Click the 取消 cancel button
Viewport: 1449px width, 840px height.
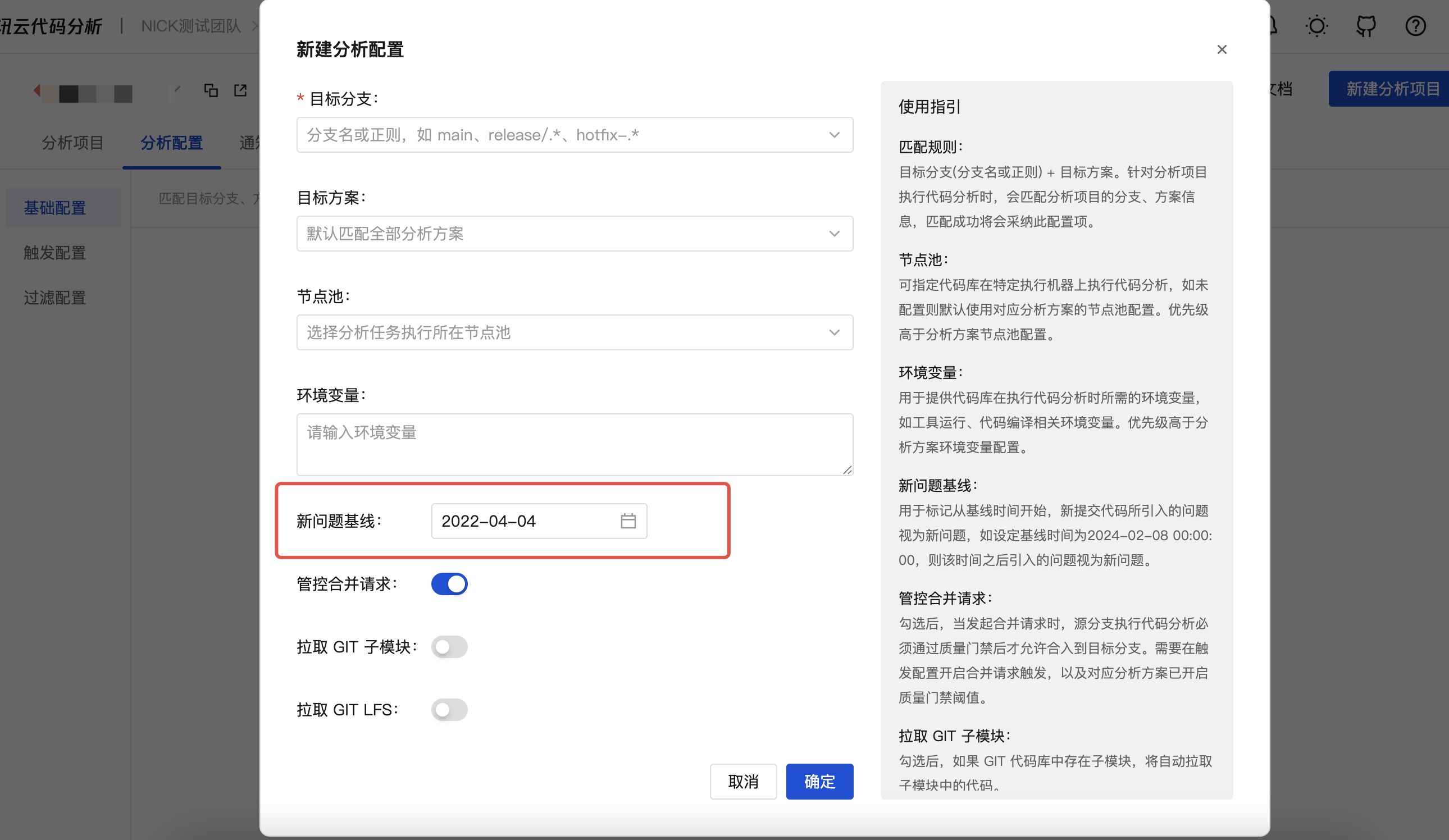click(743, 782)
